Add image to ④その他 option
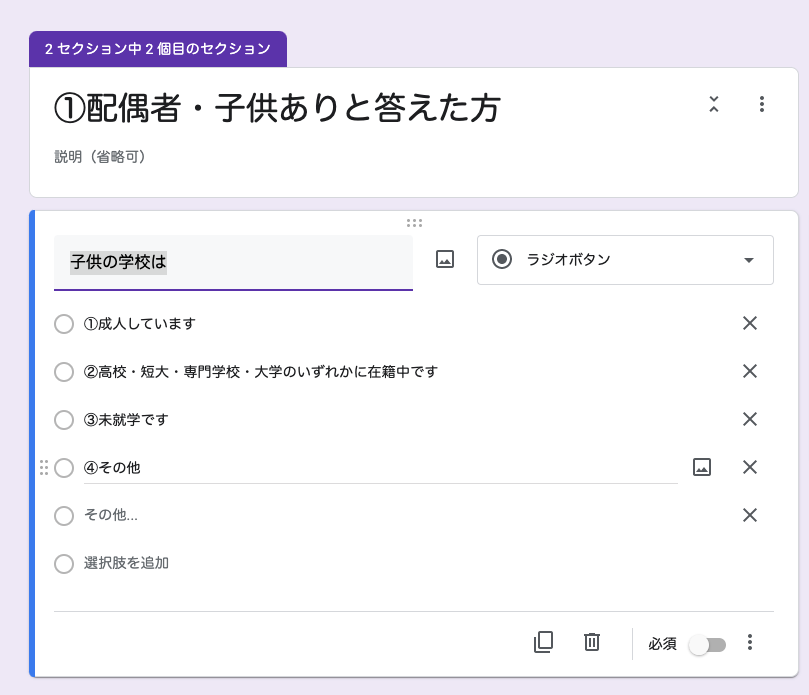Screen dimensions: 809x695 (702, 467)
